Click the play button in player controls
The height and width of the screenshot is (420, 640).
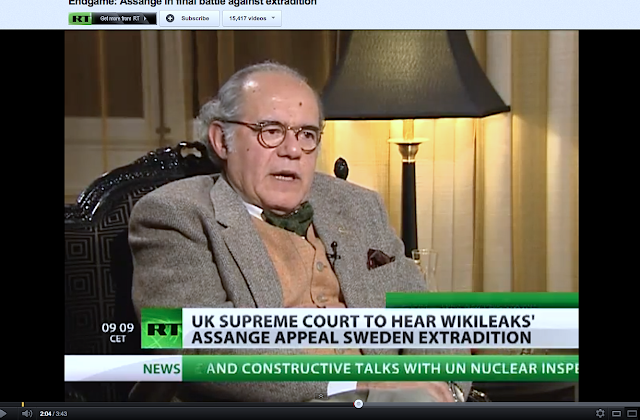tap(3, 413)
